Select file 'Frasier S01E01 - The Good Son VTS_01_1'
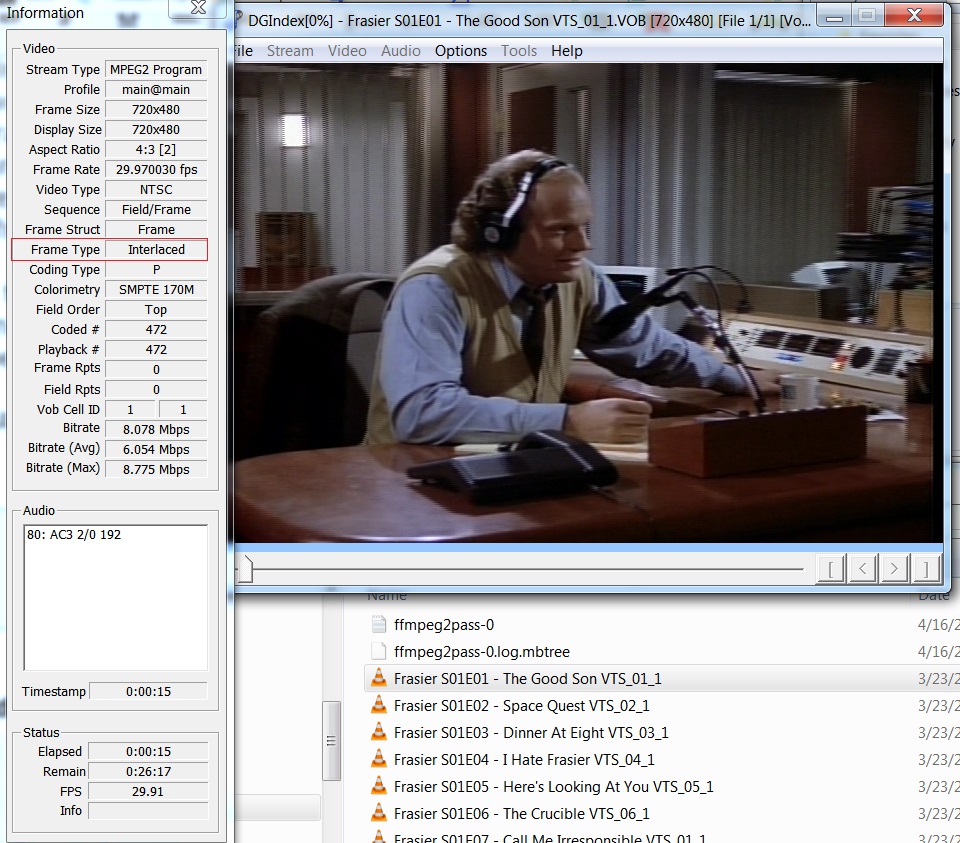The height and width of the screenshot is (843, 960). (528, 678)
